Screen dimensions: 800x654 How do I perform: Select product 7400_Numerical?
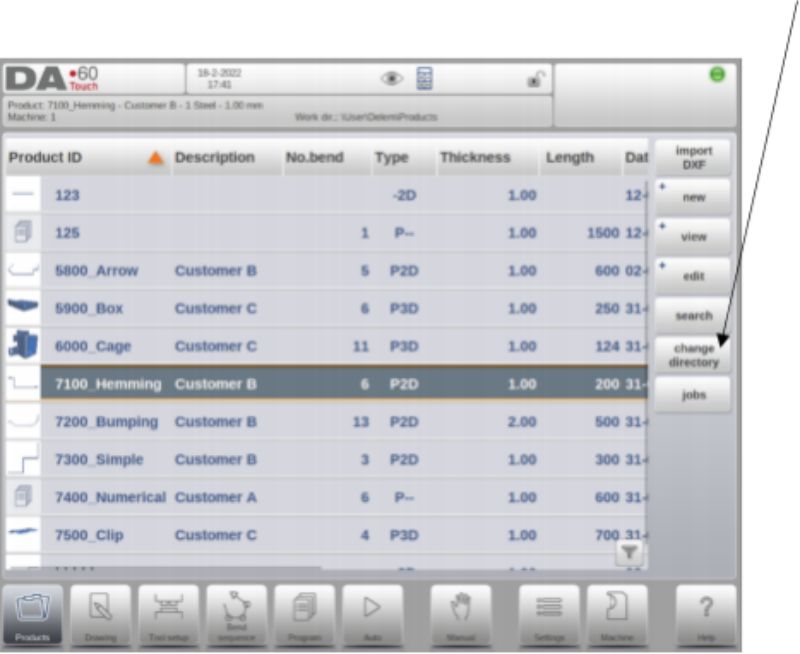pos(110,497)
